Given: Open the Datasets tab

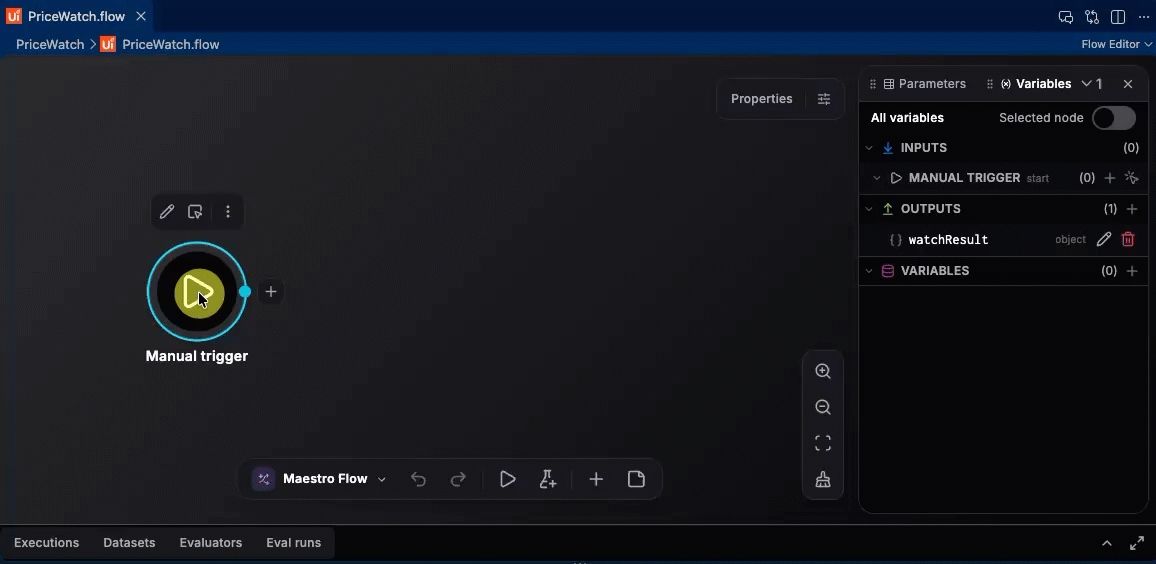Looking at the screenshot, I should 129,543.
